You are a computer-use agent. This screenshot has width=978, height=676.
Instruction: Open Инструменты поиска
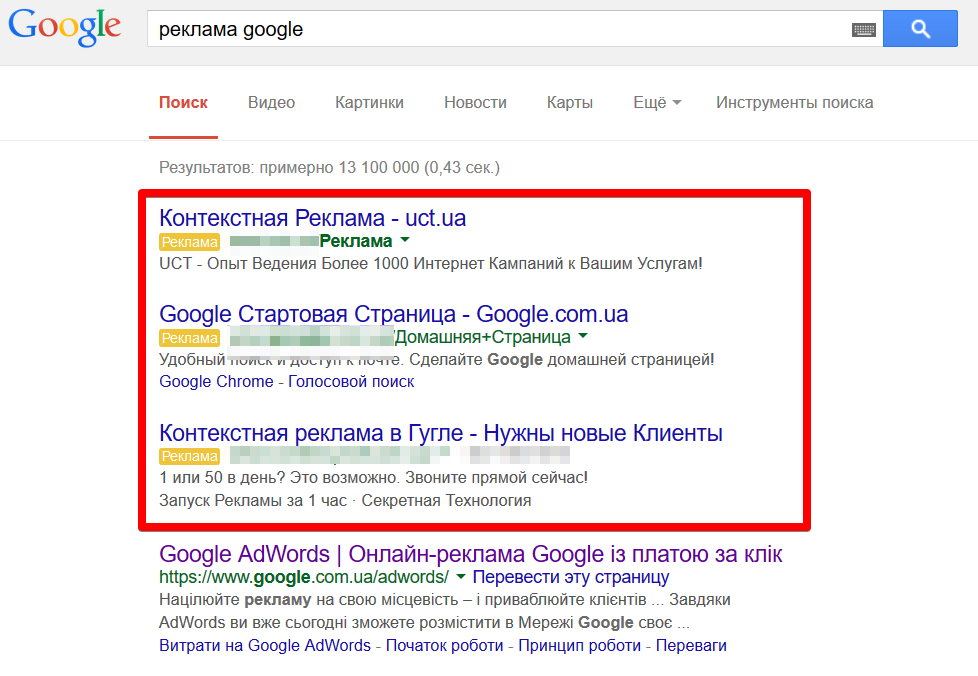[x=794, y=103]
